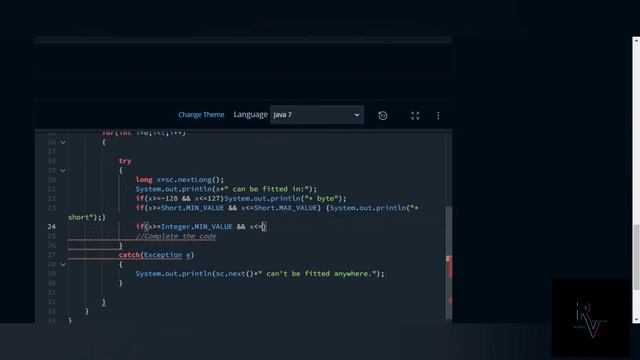640x360 pixels.
Task: Click "Short.MIN_VALUE" in line 23
Action: click(x=192, y=208)
